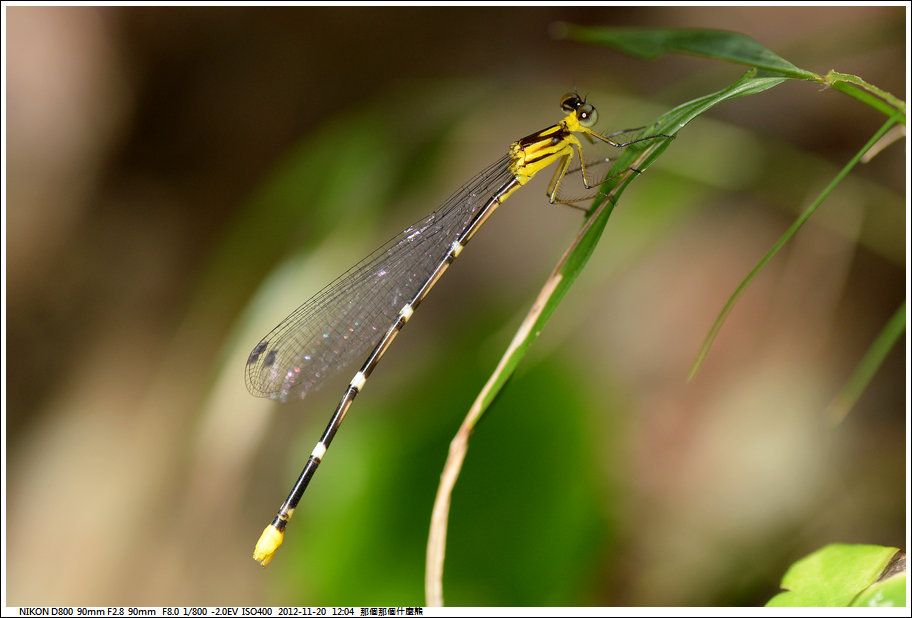Screen dimensions: 912x618
Task: Click the Chinese caption text '那個那個什麼熊'
Action: 391,612
